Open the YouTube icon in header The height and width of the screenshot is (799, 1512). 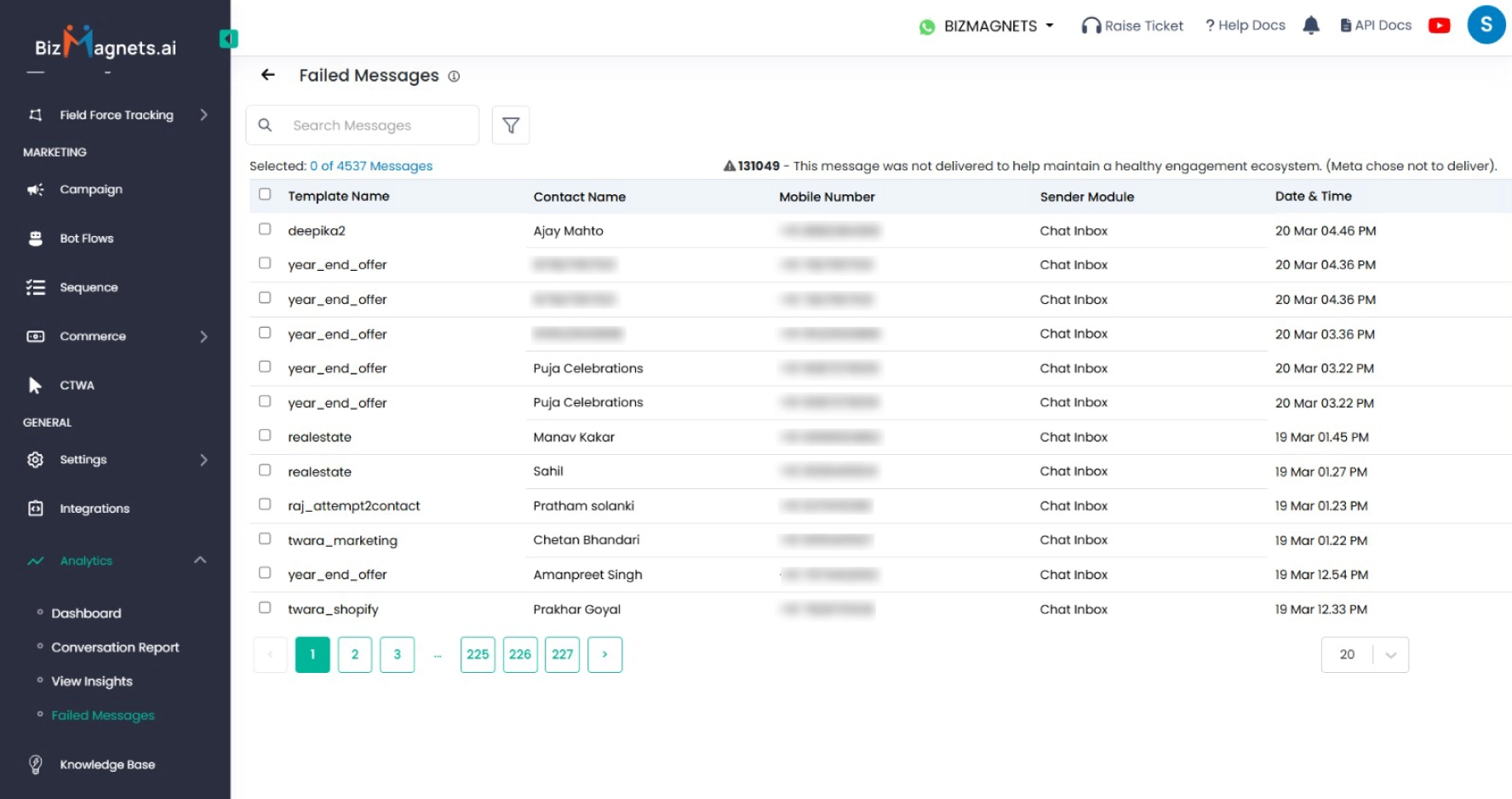[1439, 26]
